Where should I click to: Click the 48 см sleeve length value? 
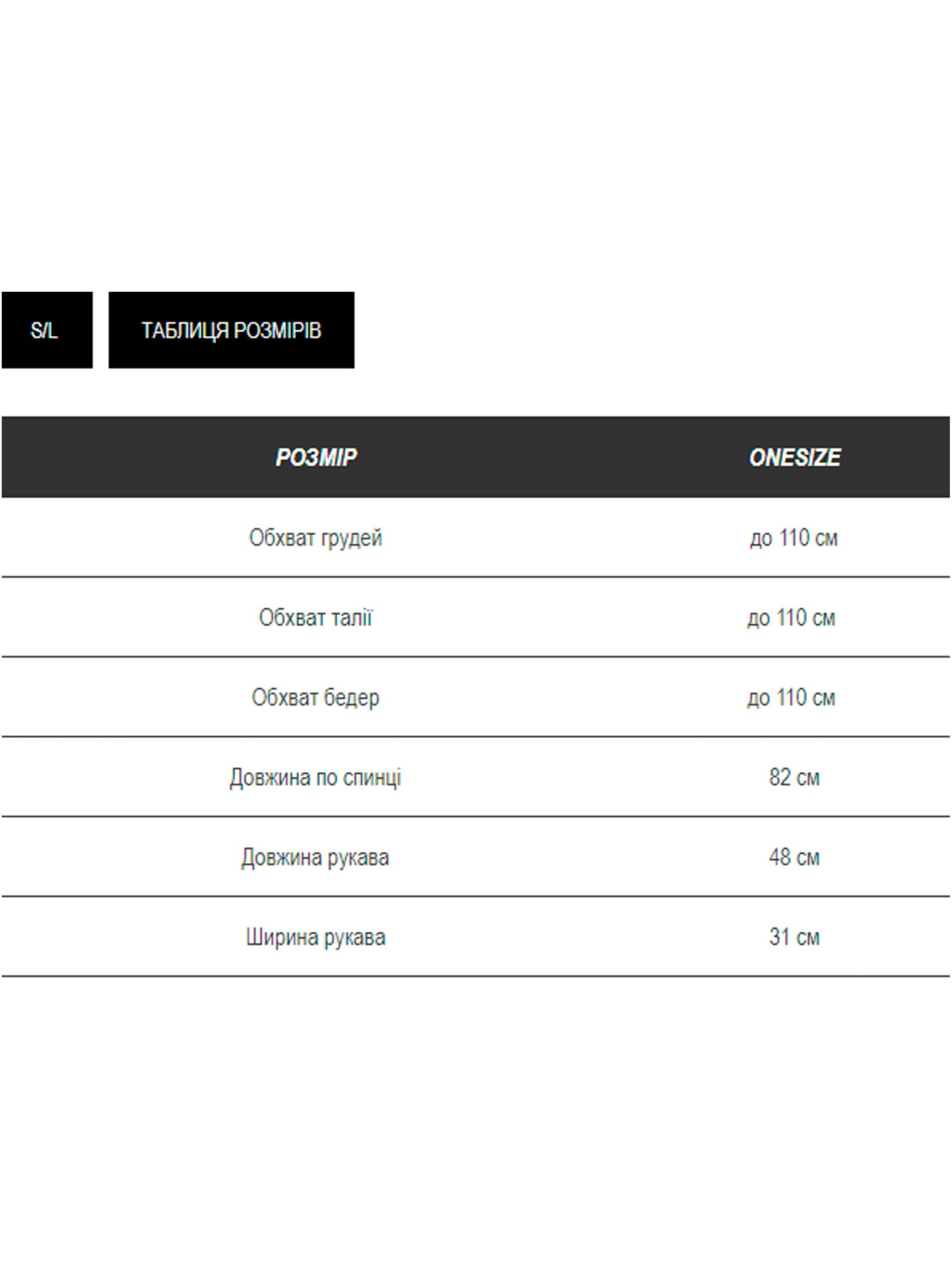click(x=794, y=857)
